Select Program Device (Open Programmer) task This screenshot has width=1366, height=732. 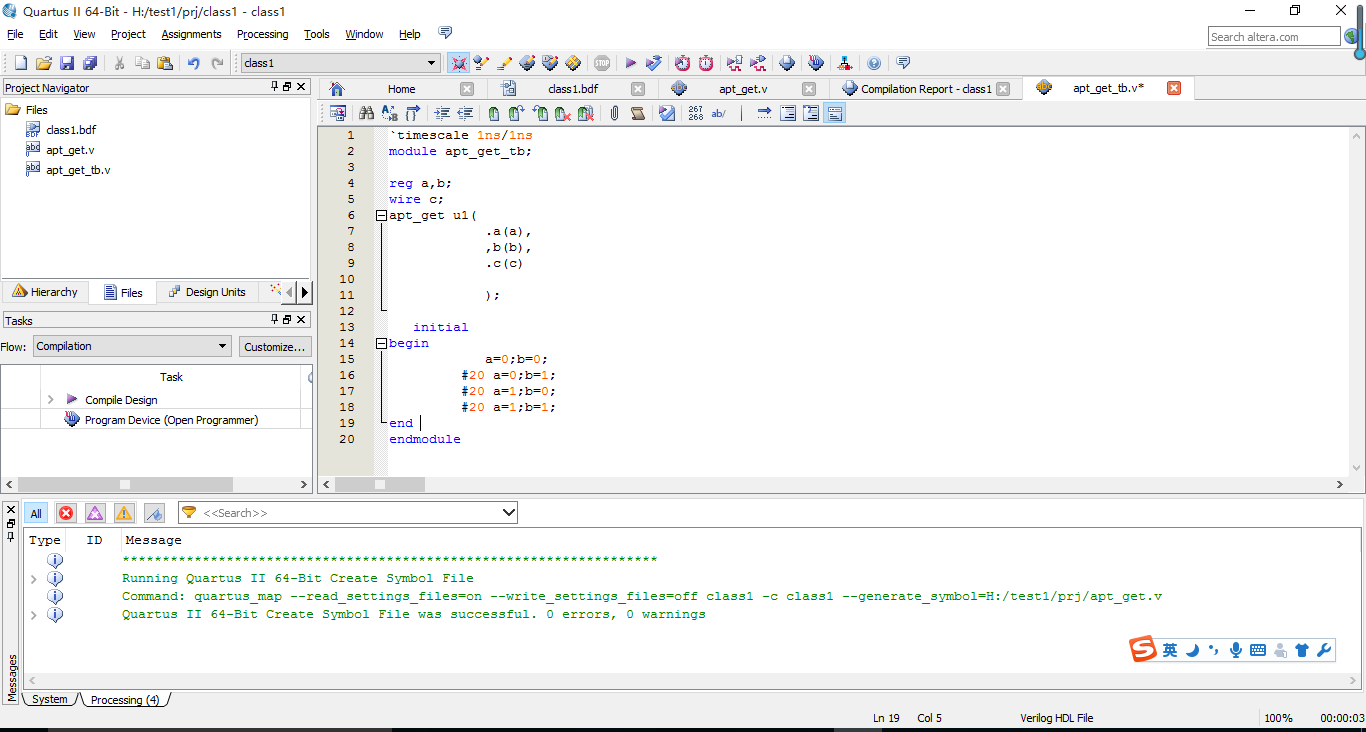coord(171,420)
